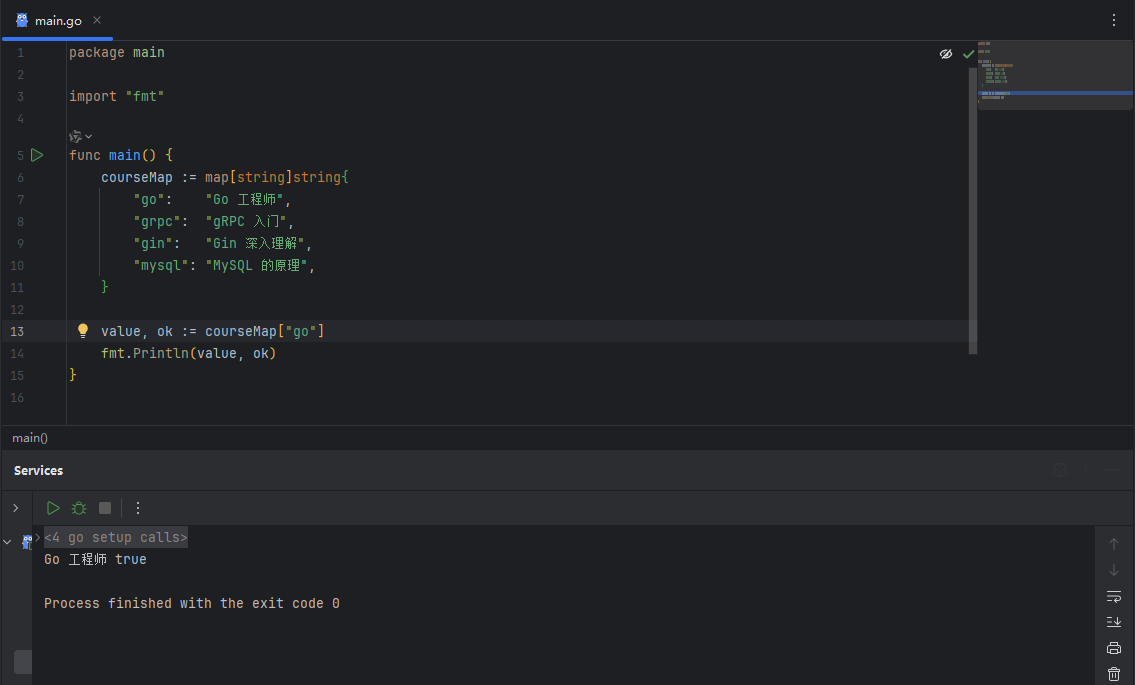Collapse the Go run configuration tree node
This screenshot has height=685, width=1135.
[x=8, y=542]
